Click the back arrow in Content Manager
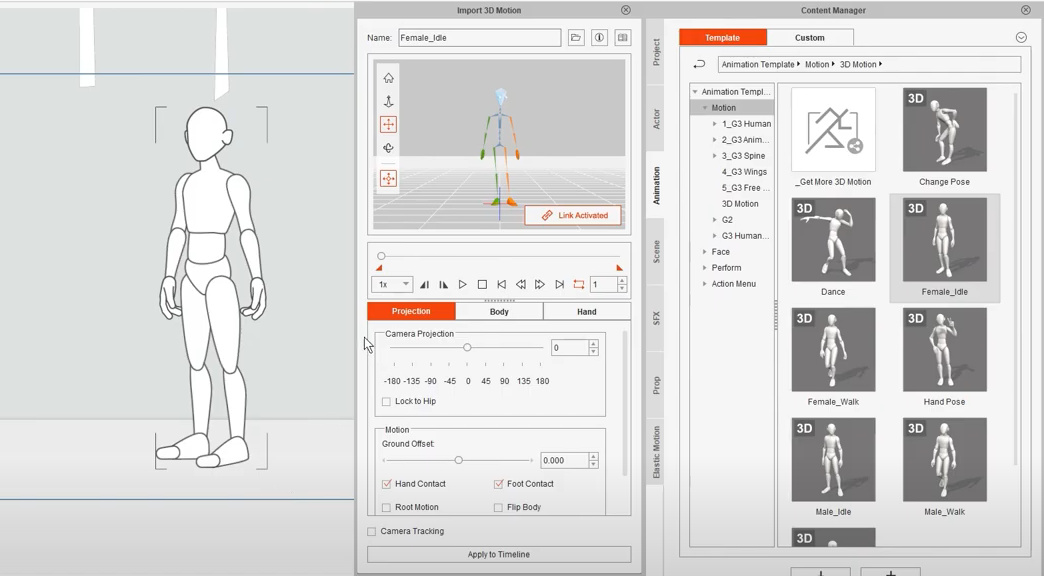This screenshot has width=1044, height=576. click(x=699, y=65)
